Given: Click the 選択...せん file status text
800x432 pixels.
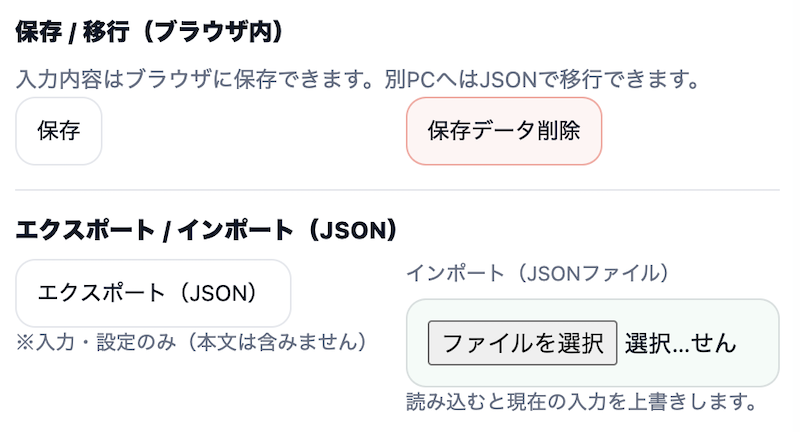Looking at the screenshot, I should coord(680,343).
